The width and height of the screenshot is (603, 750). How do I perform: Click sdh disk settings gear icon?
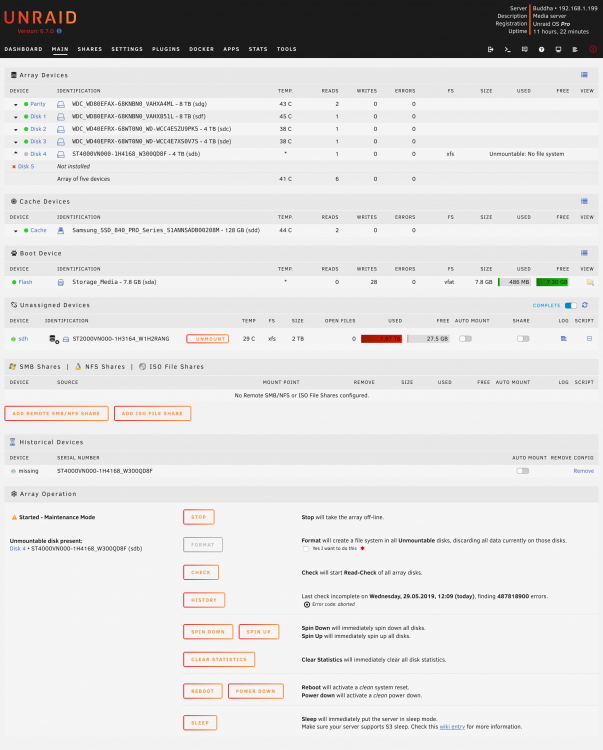(x=54, y=339)
